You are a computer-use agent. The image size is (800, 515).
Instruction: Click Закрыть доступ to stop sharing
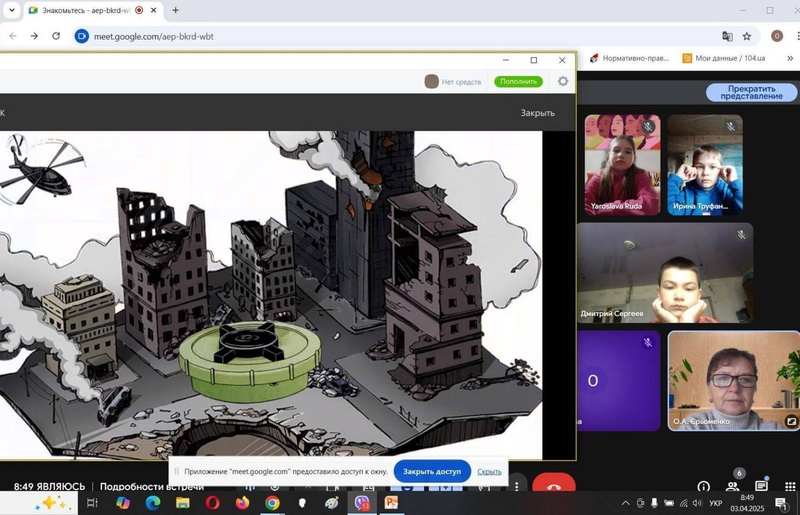coord(432,472)
